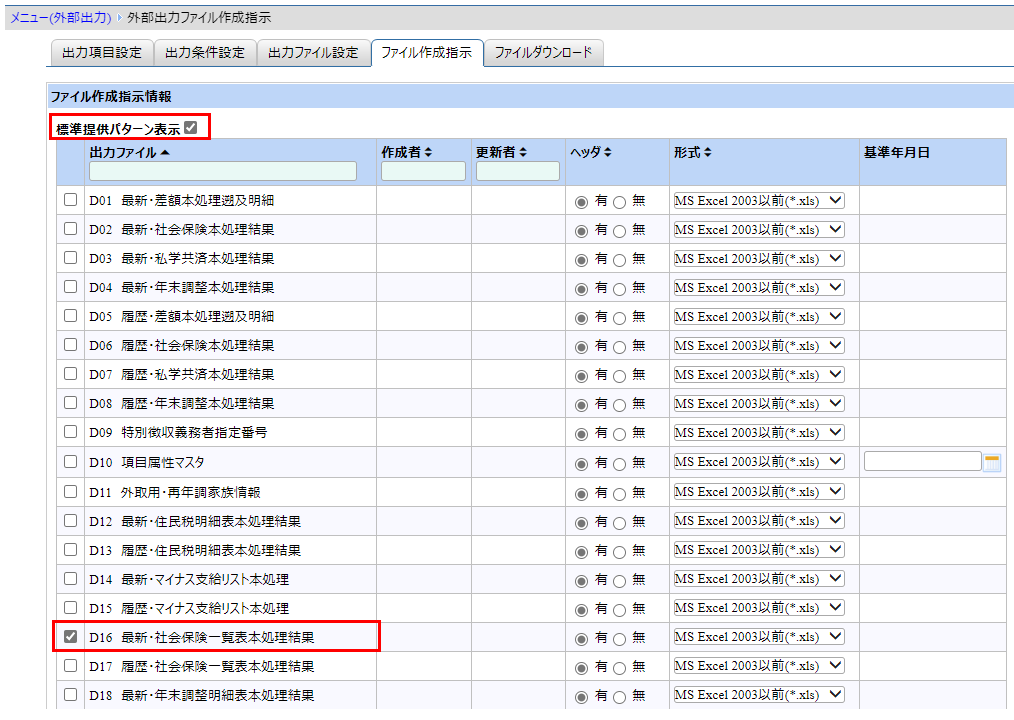Switch to 出力ファイル設定 tab
Screen dimensions: 1014x720
point(314,53)
